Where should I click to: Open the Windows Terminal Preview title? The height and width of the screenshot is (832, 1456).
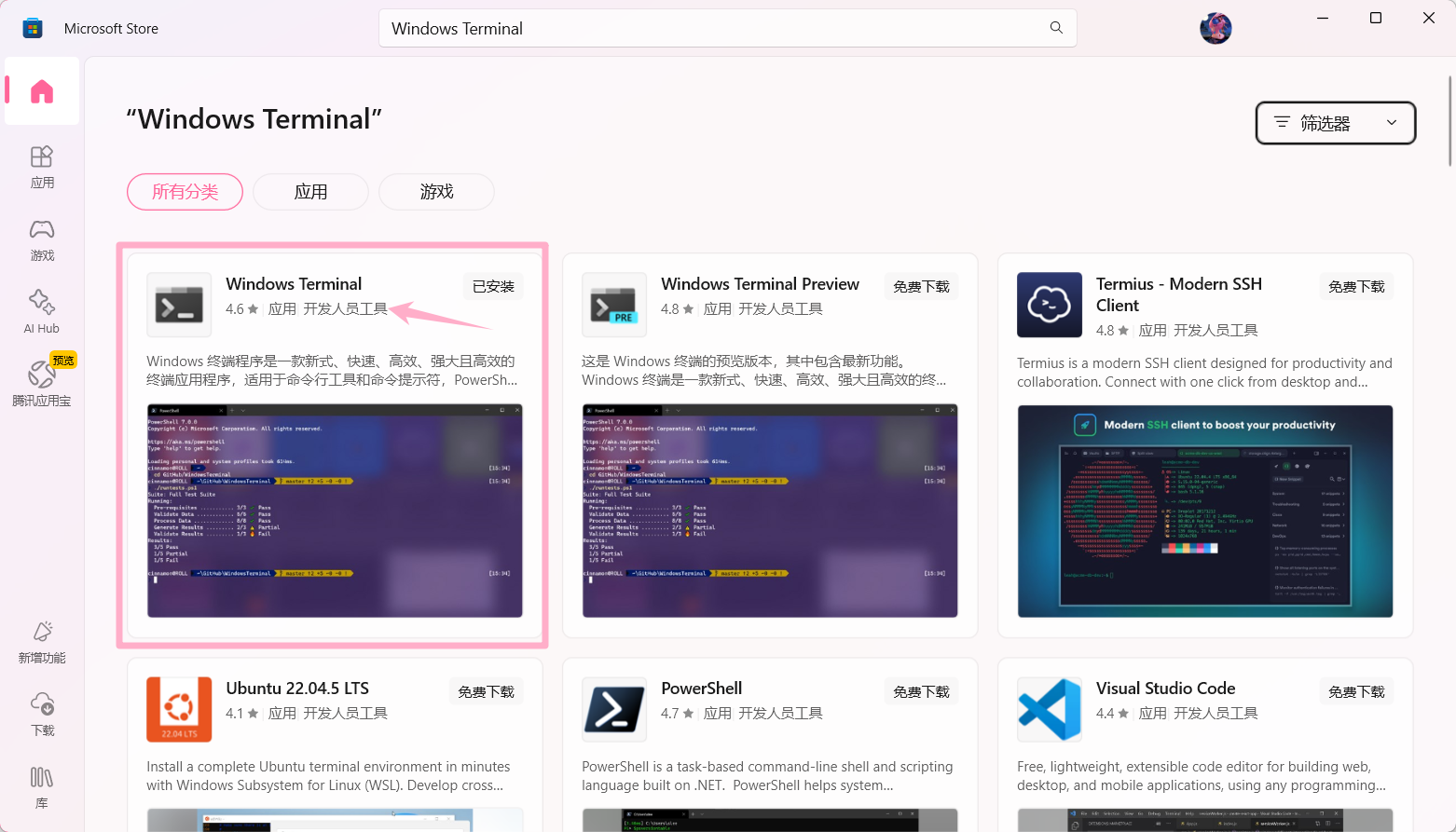760,284
